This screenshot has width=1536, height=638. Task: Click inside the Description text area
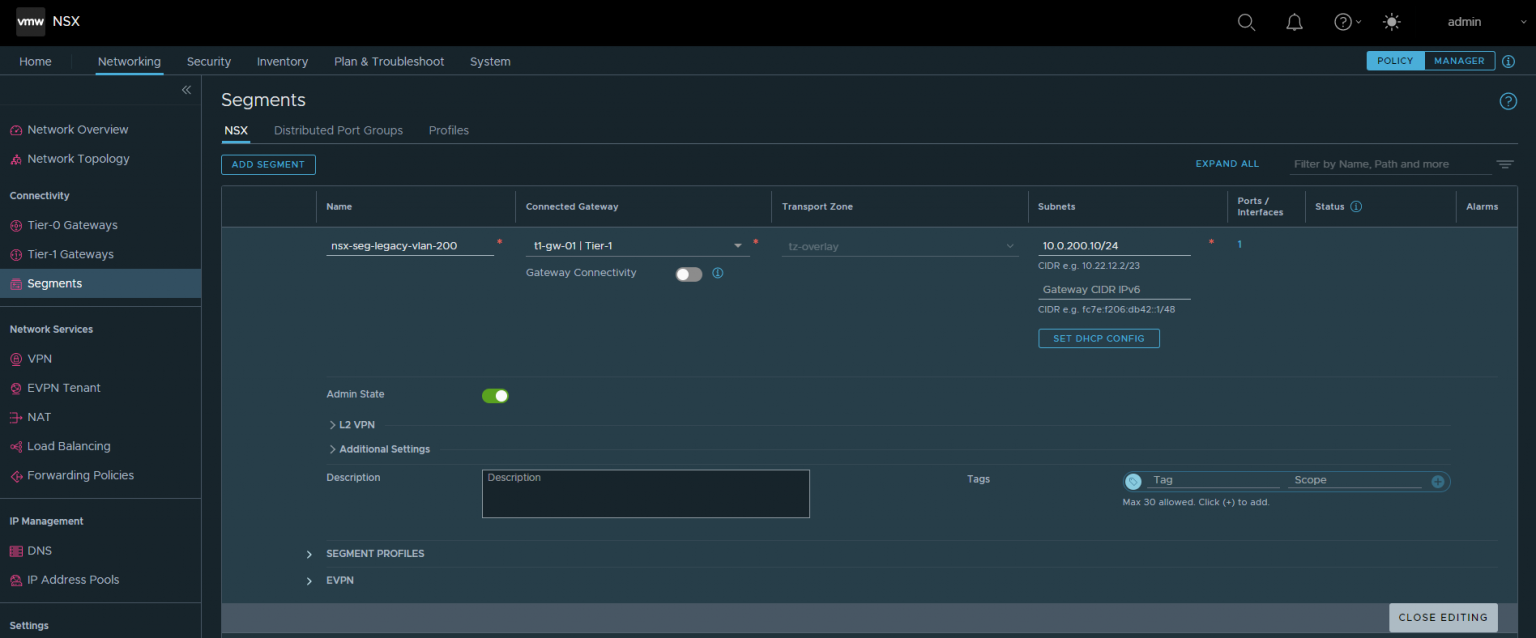(645, 493)
